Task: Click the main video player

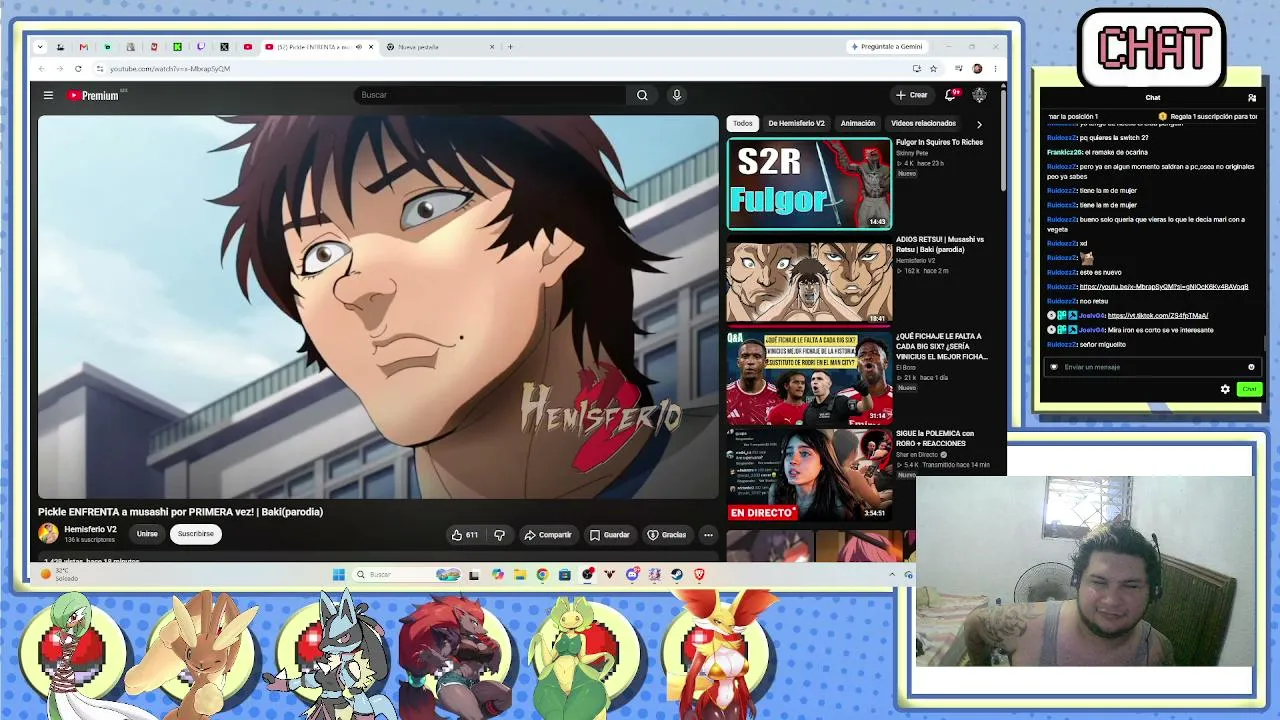Action: tap(378, 307)
